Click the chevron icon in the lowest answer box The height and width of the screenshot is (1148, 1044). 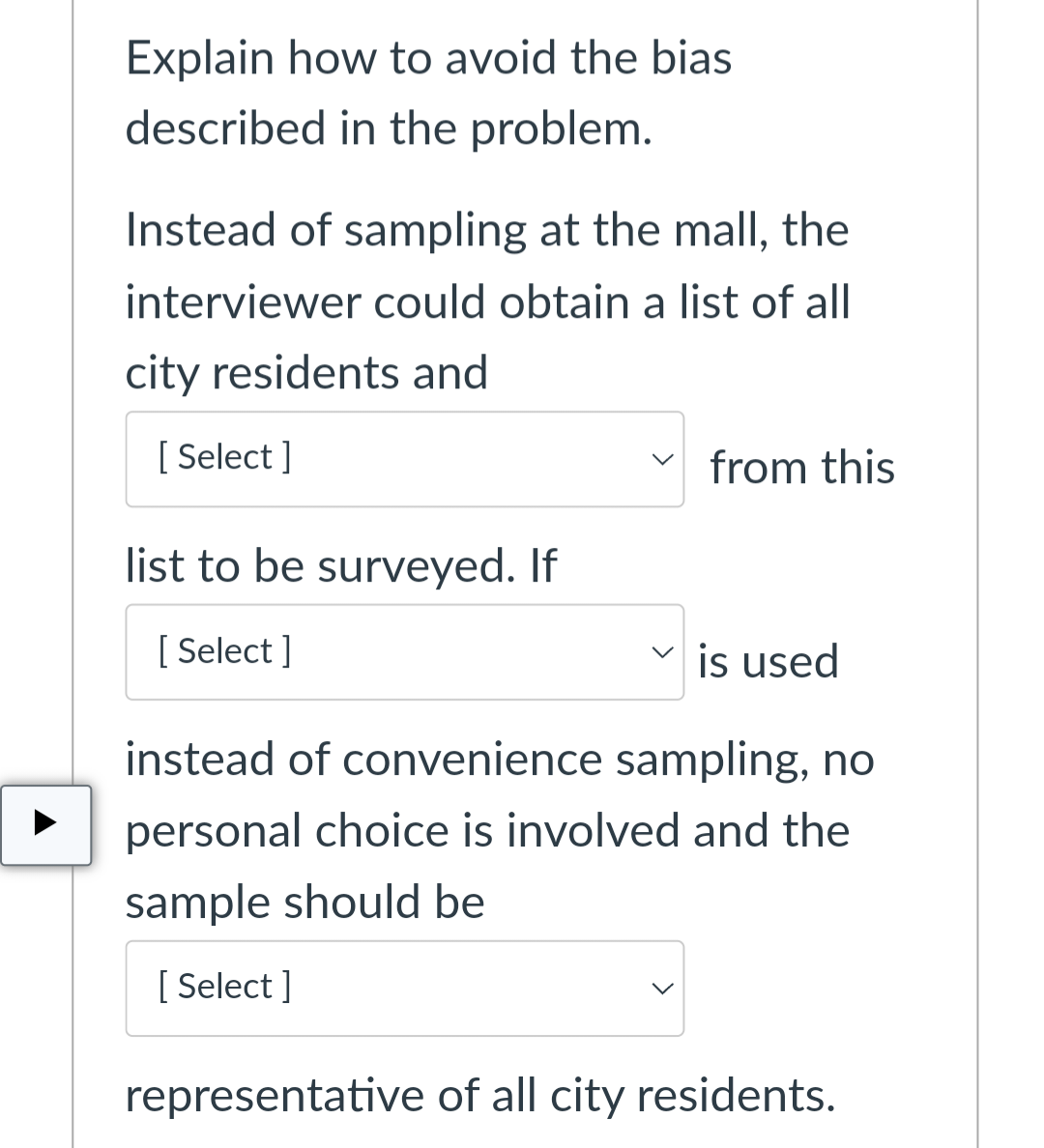[x=663, y=988]
